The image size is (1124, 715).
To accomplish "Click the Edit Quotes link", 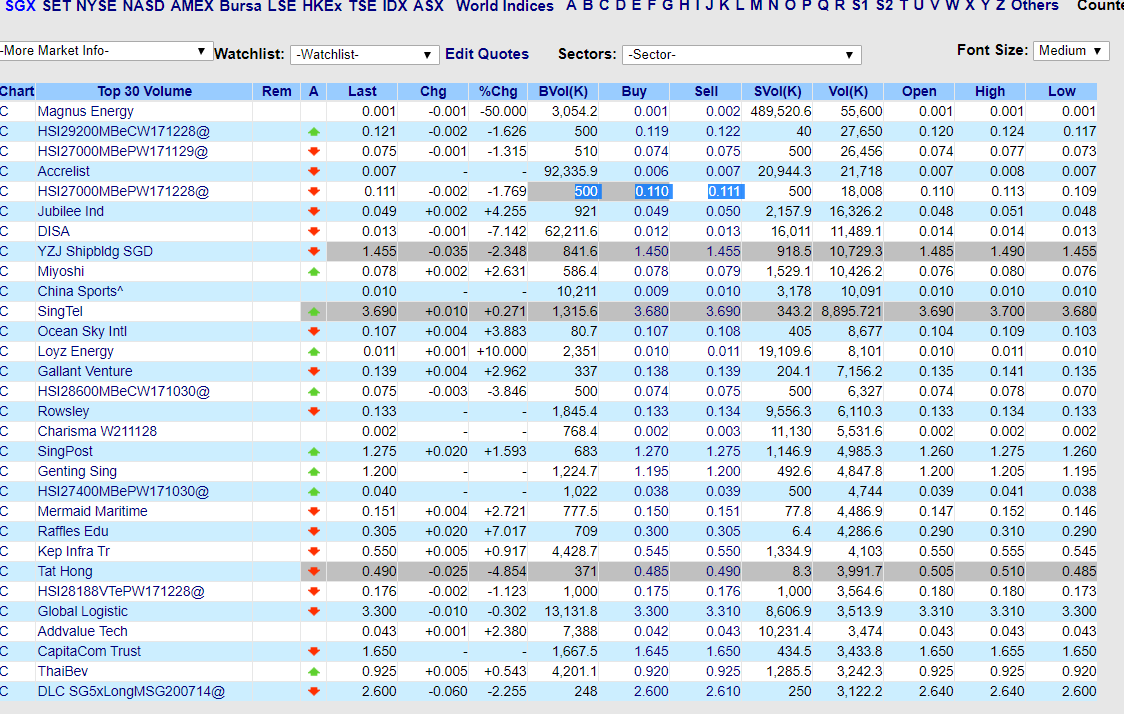I will coord(487,54).
